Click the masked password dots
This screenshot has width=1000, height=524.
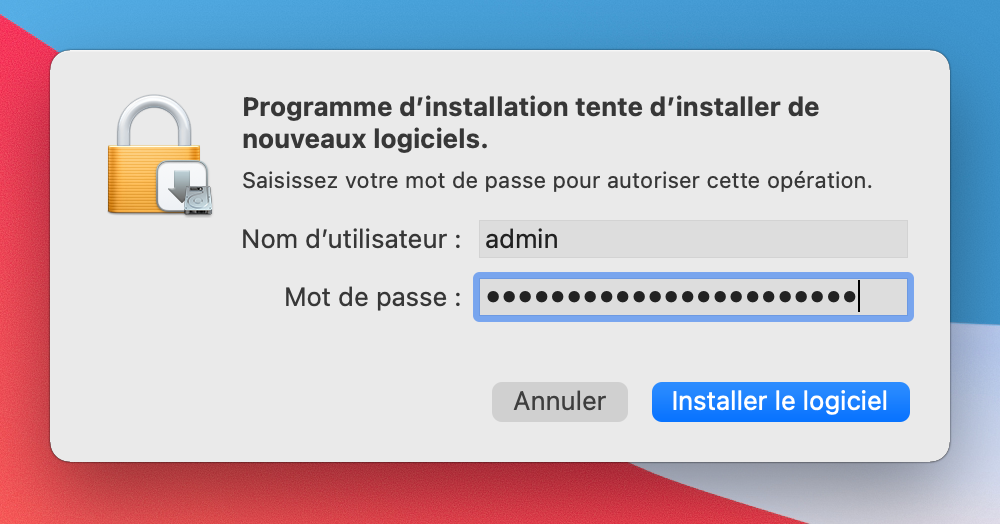pos(670,297)
